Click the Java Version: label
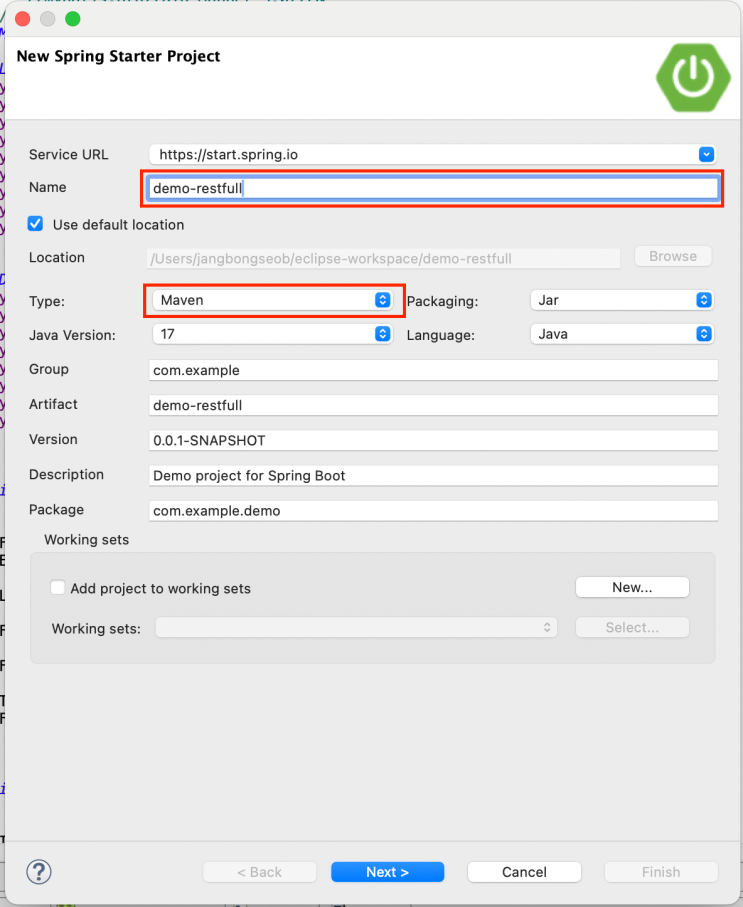This screenshot has height=907, width=743. [72, 335]
